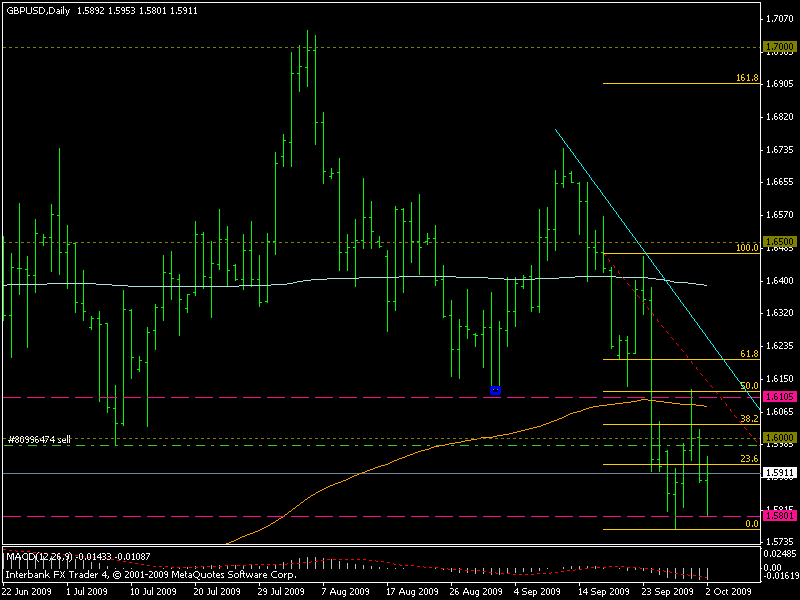Select the current price 1.5911 tag
800x600 pixels.
point(777,473)
